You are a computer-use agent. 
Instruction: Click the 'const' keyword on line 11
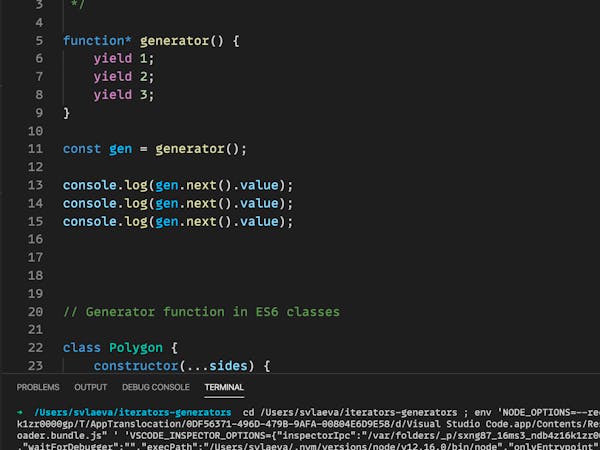(x=82, y=148)
